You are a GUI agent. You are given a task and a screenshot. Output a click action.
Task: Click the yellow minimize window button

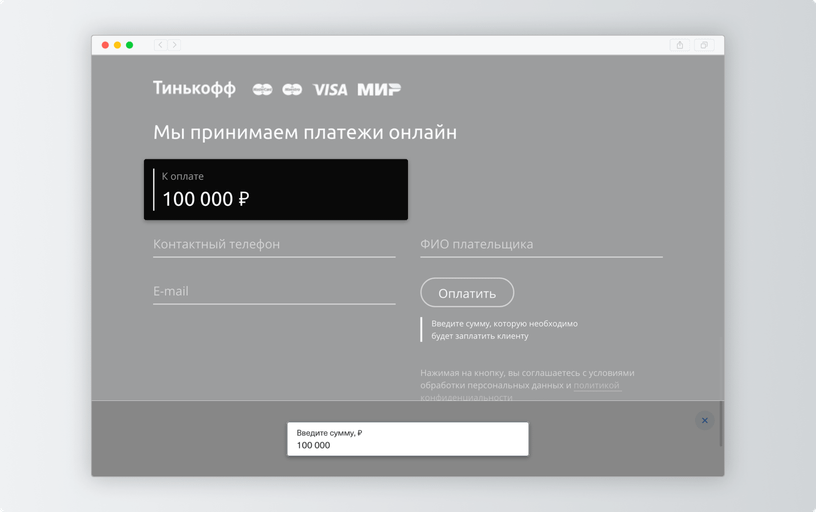click(118, 45)
